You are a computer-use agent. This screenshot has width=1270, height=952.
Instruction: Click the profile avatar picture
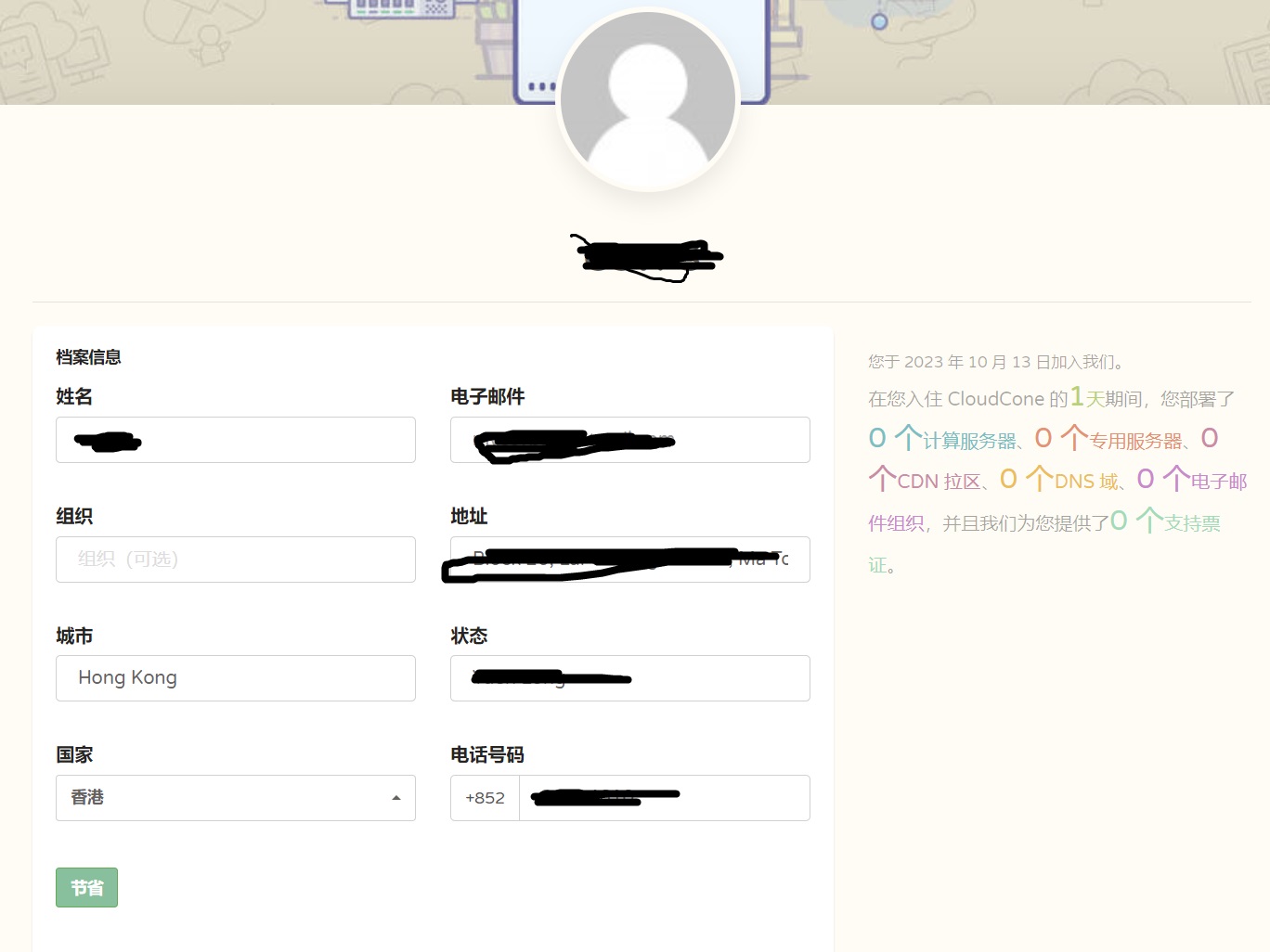pos(648,100)
